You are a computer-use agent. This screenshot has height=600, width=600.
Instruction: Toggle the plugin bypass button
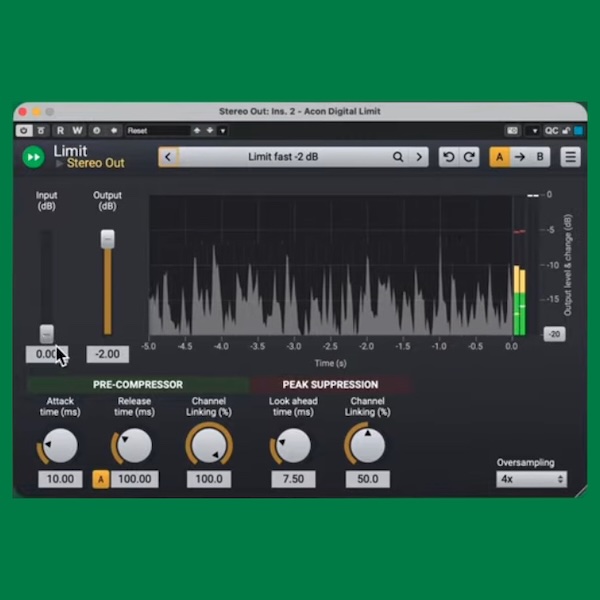(41, 131)
